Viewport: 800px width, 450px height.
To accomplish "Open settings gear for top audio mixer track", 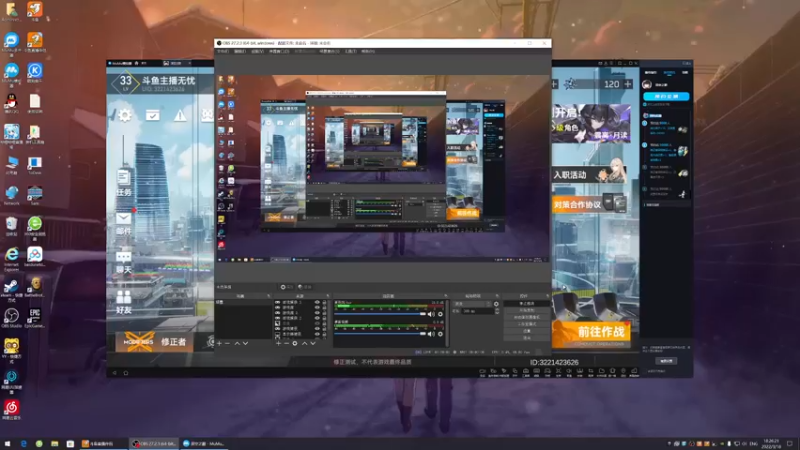I will click(x=440, y=314).
